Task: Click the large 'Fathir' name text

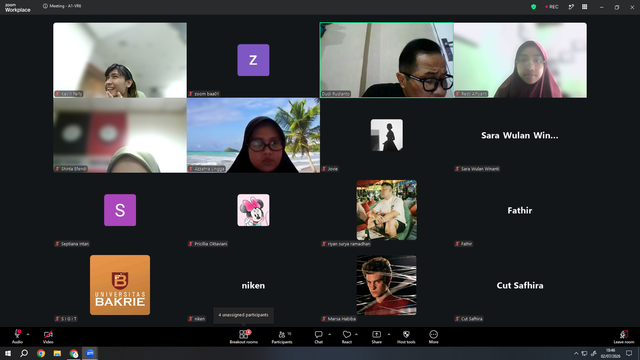Action: coord(520,210)
